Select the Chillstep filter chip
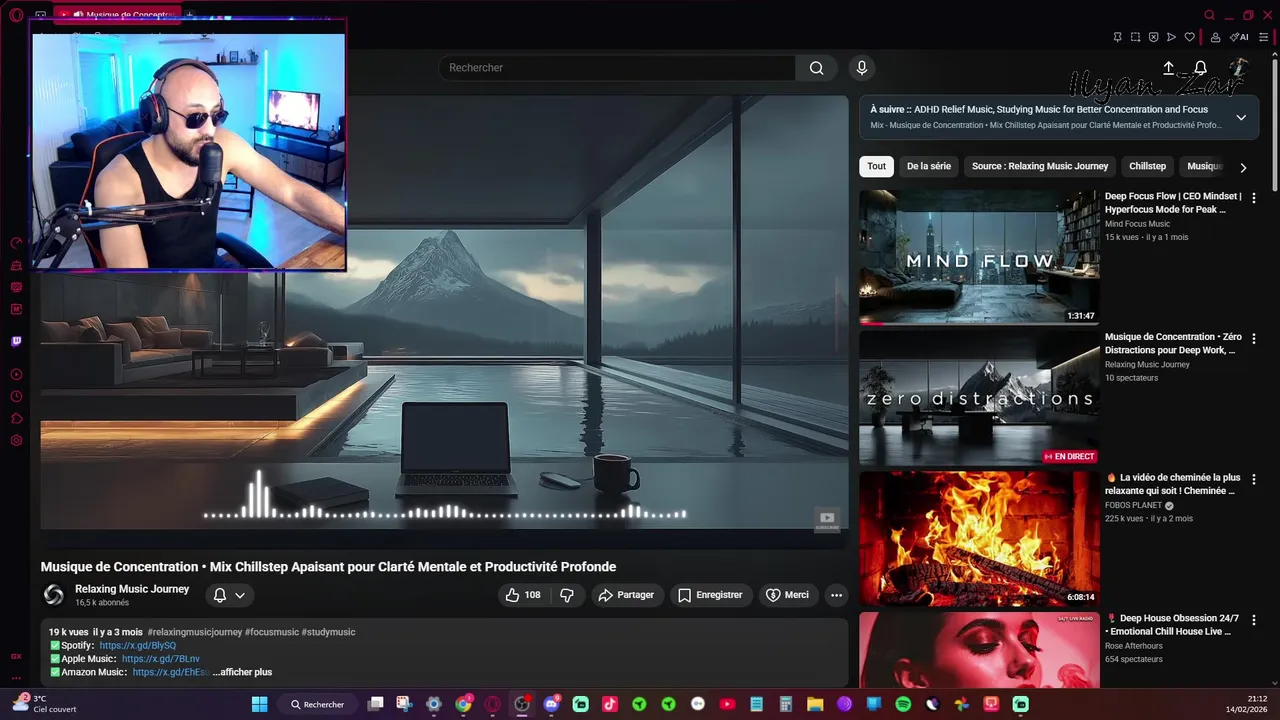The width and height of the screenshot is (1280, 720). (1148, 166)
